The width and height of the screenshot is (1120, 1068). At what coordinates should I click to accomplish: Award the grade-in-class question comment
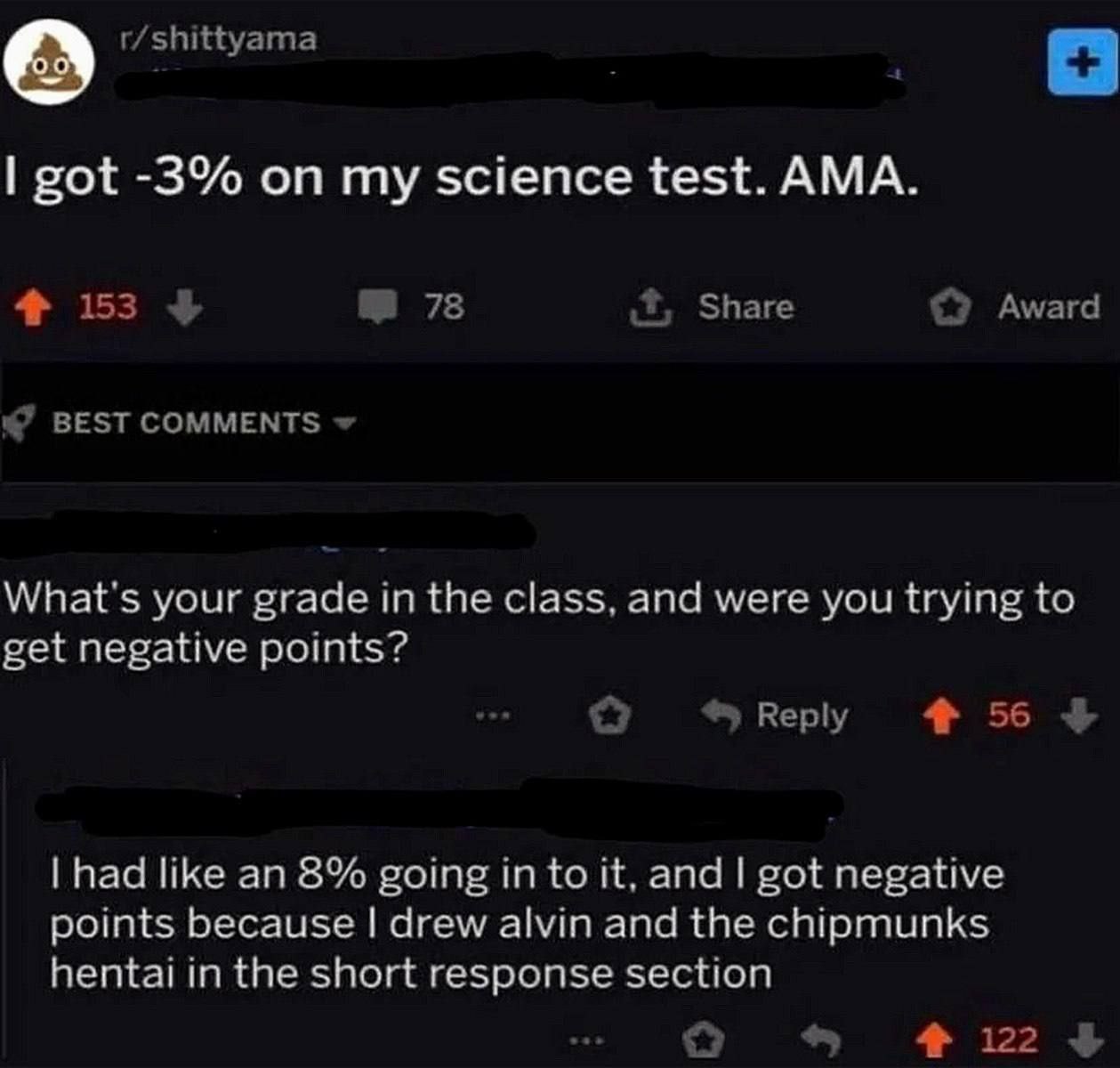pyautogui.click(x=611, y=715)
